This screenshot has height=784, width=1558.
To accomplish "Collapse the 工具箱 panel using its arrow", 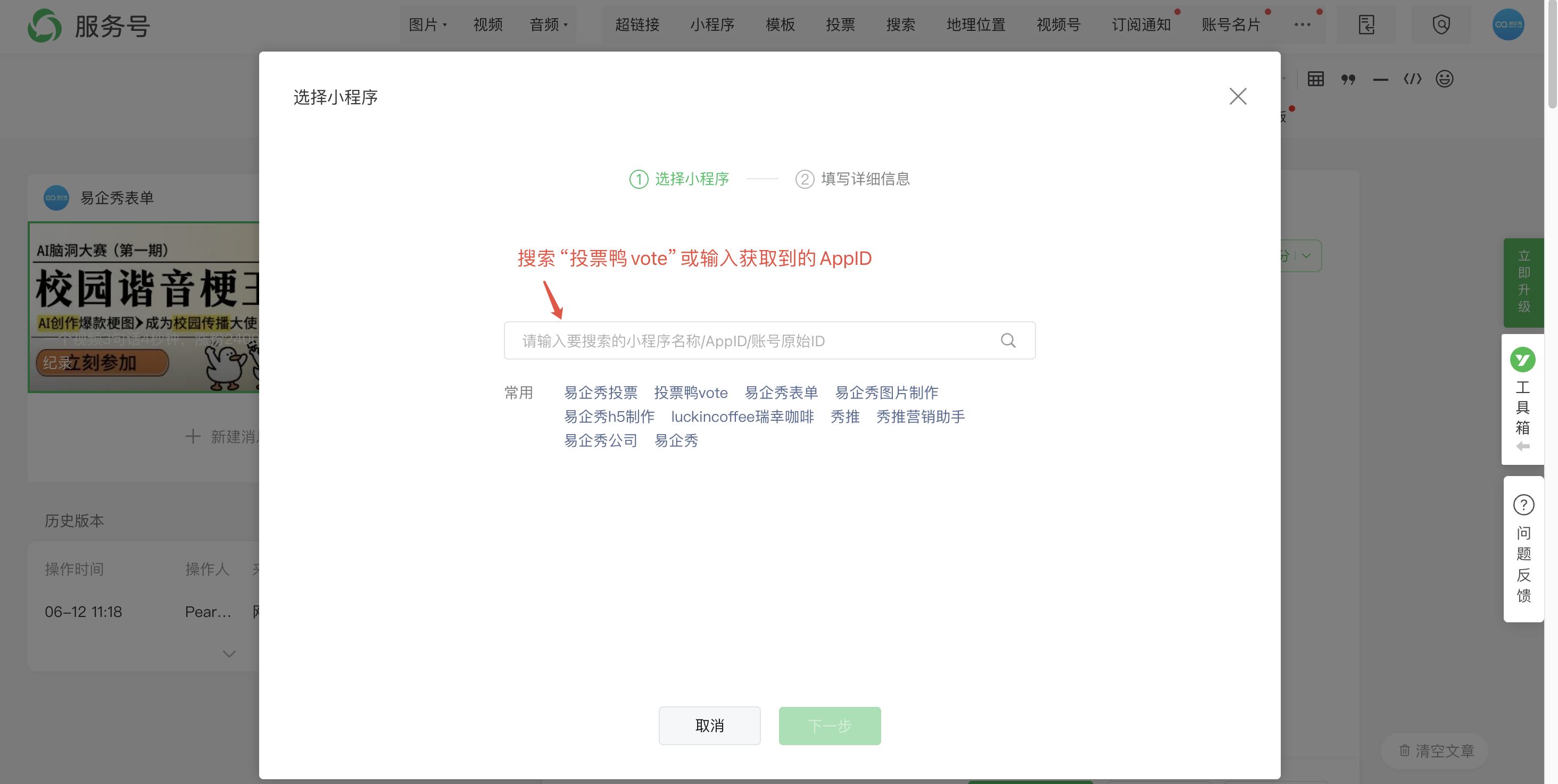I will pyautogui.click(x=1523, y=446).
